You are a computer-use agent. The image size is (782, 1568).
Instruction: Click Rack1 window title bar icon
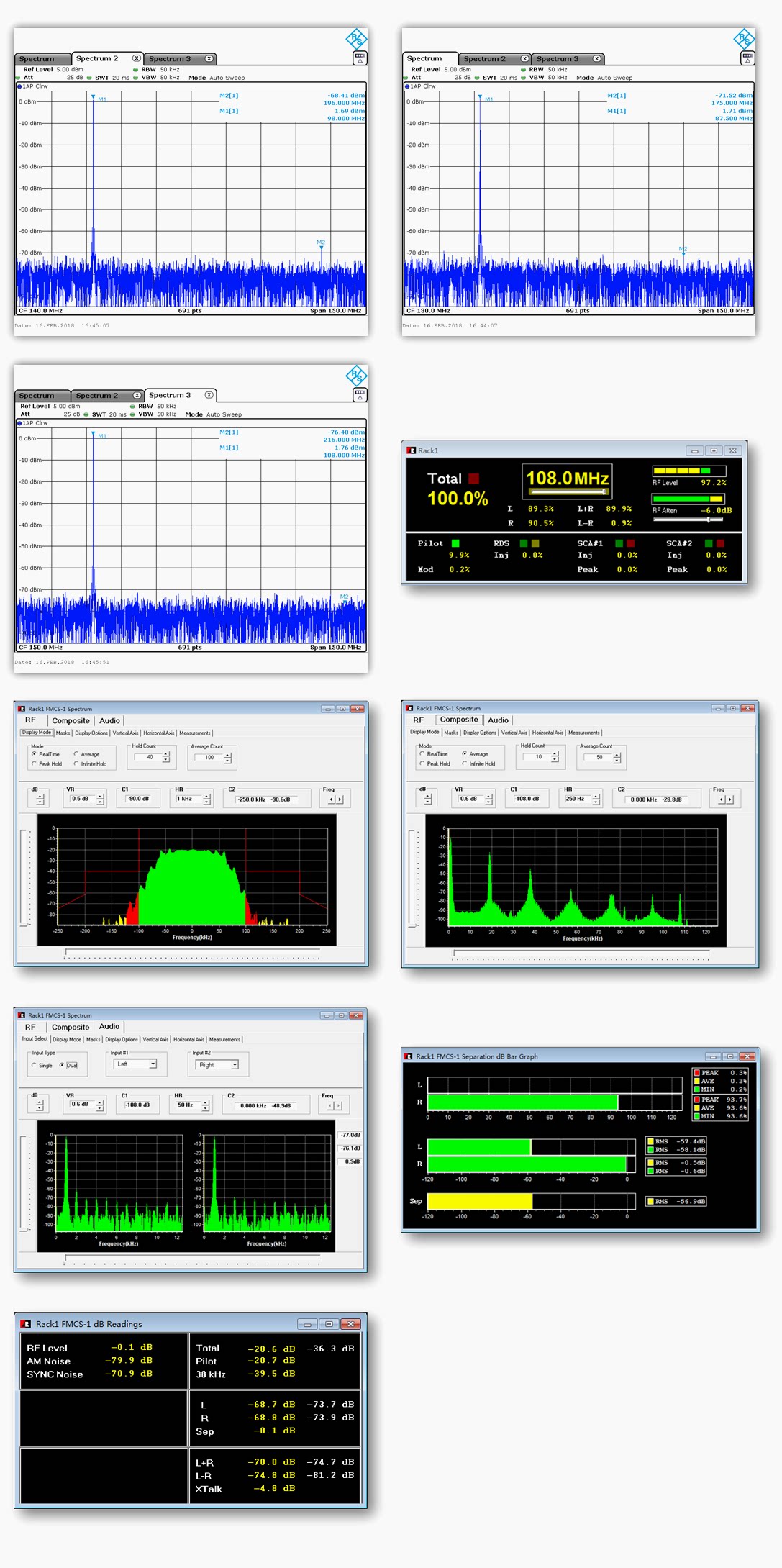point(412,450)
